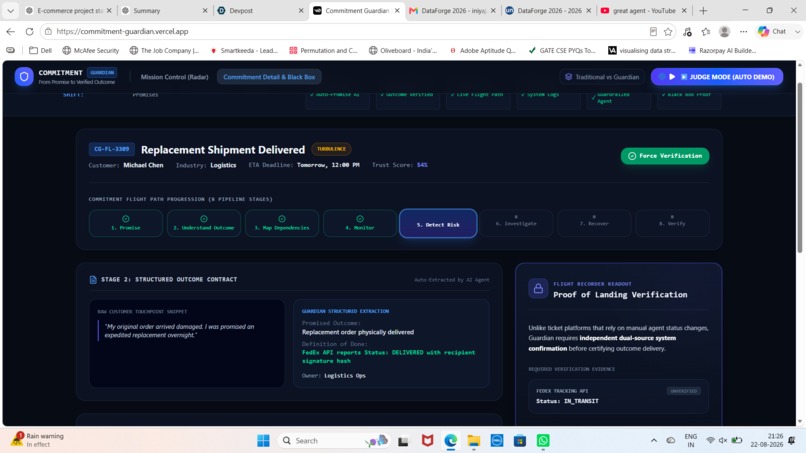The image size is (806, 453).
Task: Open Traditional vs Guardian comparison
Action: point(602,77)
